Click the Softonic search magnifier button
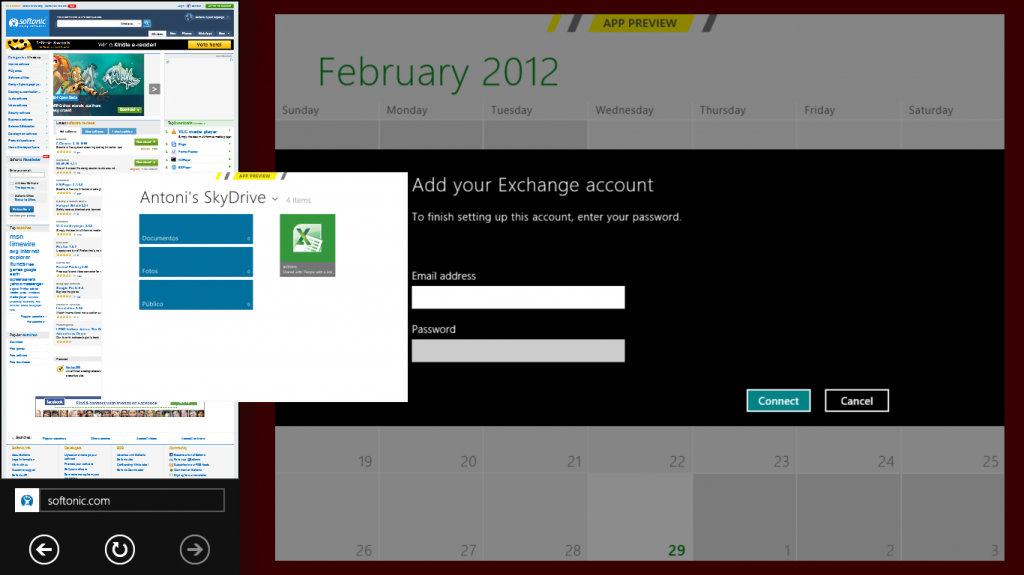 [x=147, y=24]
